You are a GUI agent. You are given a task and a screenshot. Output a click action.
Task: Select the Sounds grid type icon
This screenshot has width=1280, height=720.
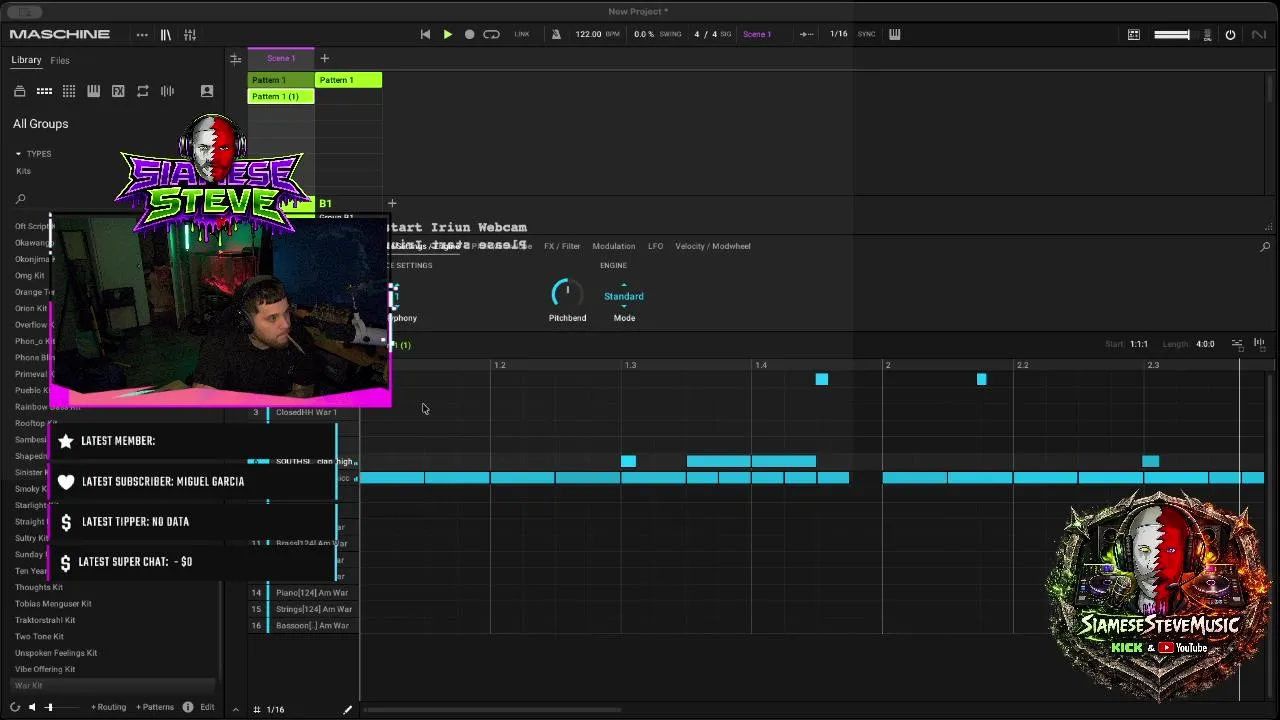pyautogui.click(x=69, y=91)
